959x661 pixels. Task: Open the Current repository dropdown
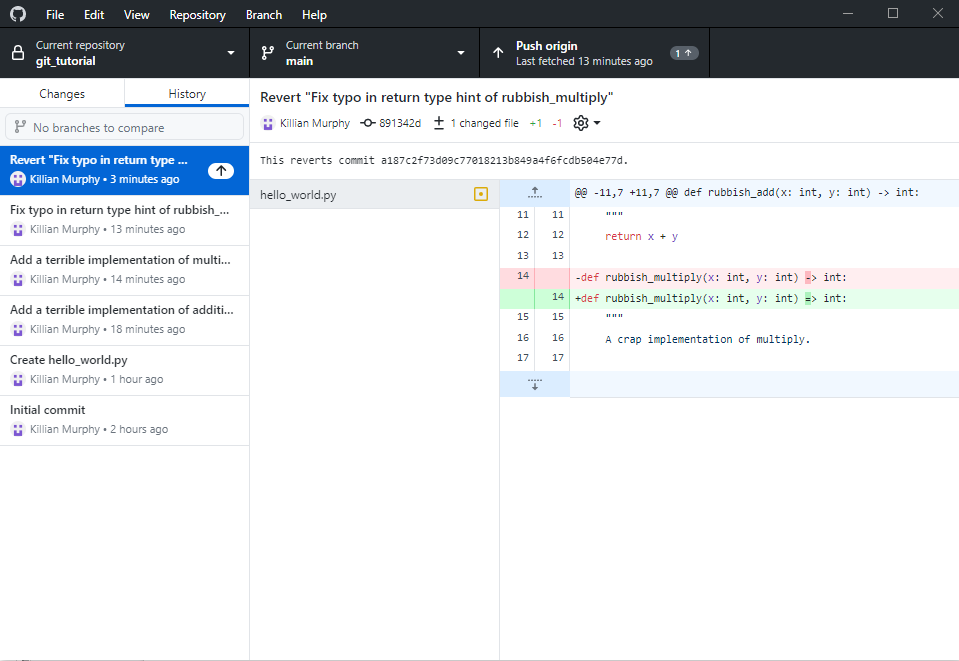coord(124,53)
